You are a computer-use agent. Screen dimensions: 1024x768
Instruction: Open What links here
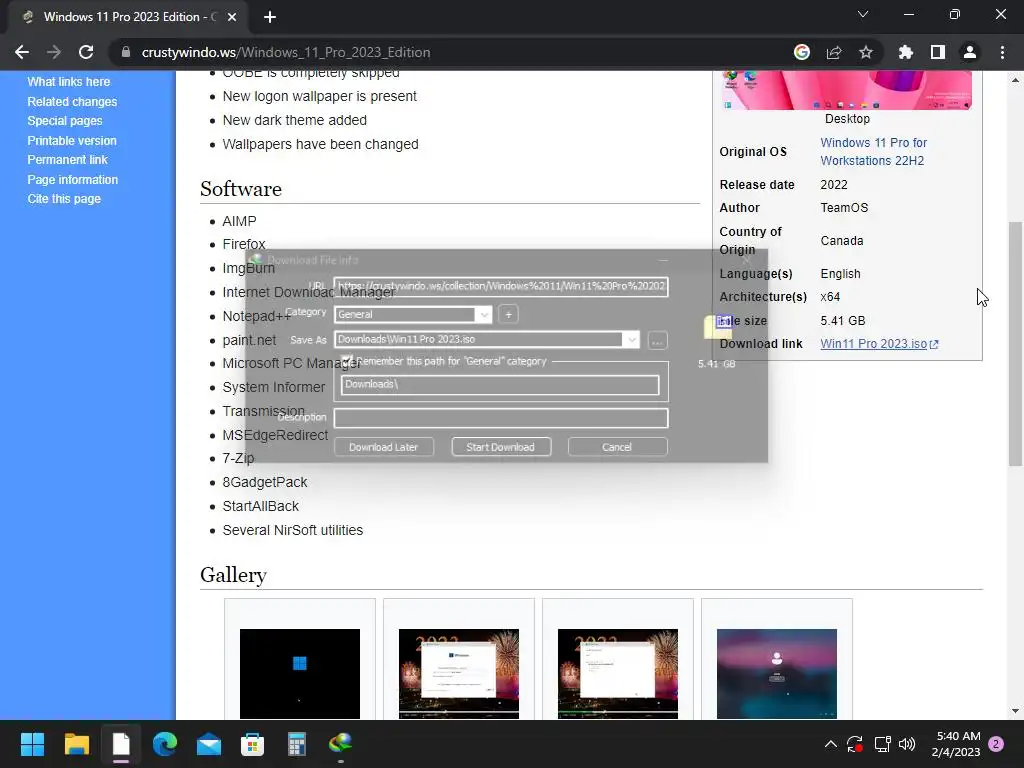point(69,82)
